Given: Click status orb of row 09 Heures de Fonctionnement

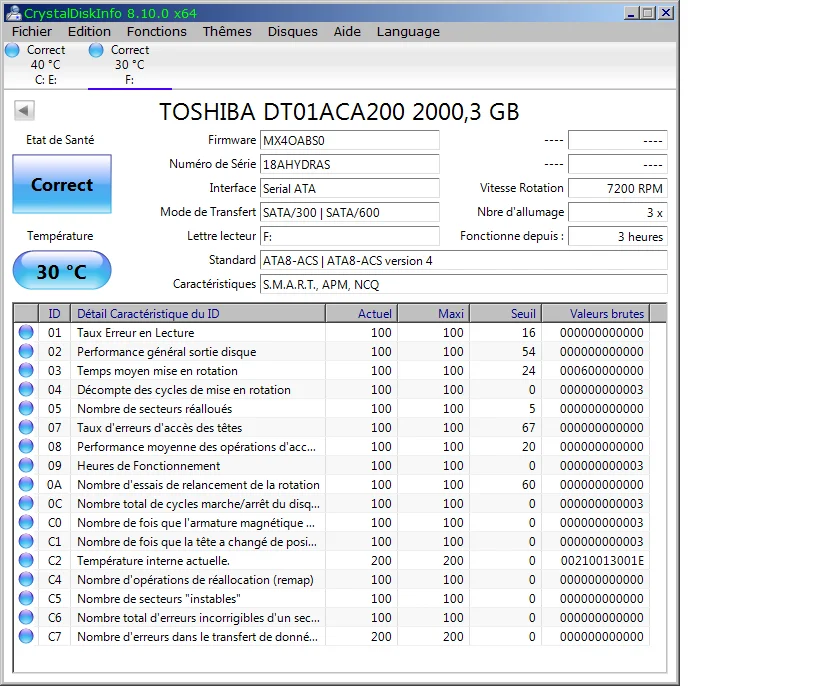Looking at the screenshot, I should (x=26, y=465).
